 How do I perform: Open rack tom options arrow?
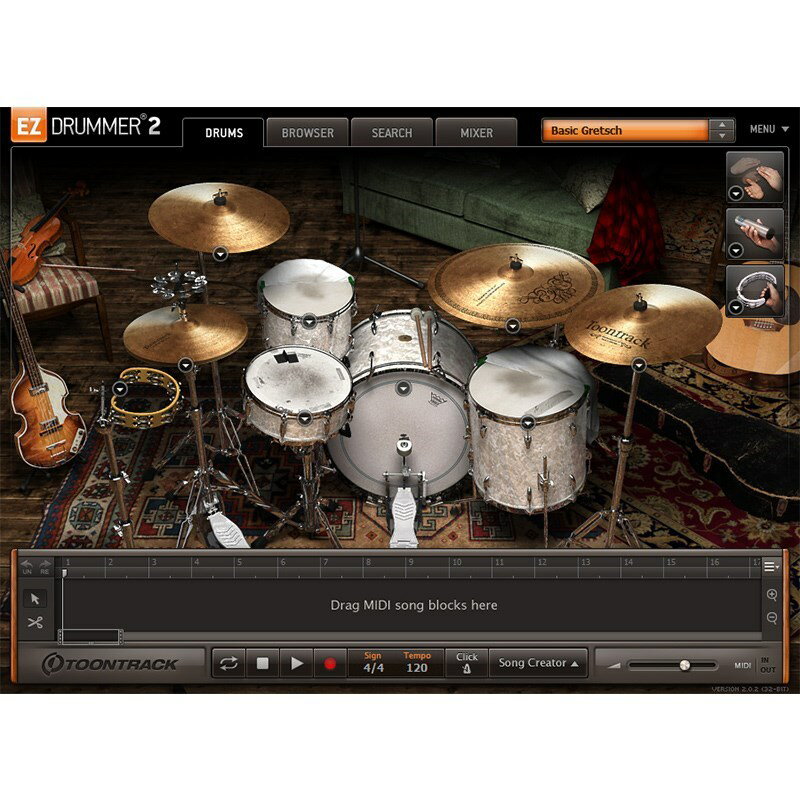[309, 321]
